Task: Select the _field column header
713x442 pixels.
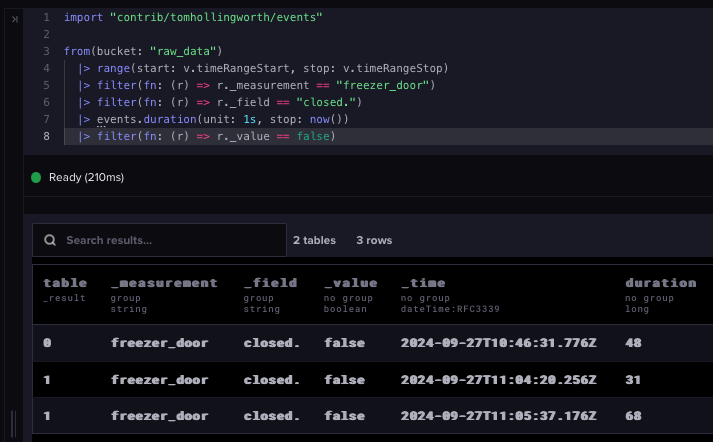Action: click(x=270, y=283)
